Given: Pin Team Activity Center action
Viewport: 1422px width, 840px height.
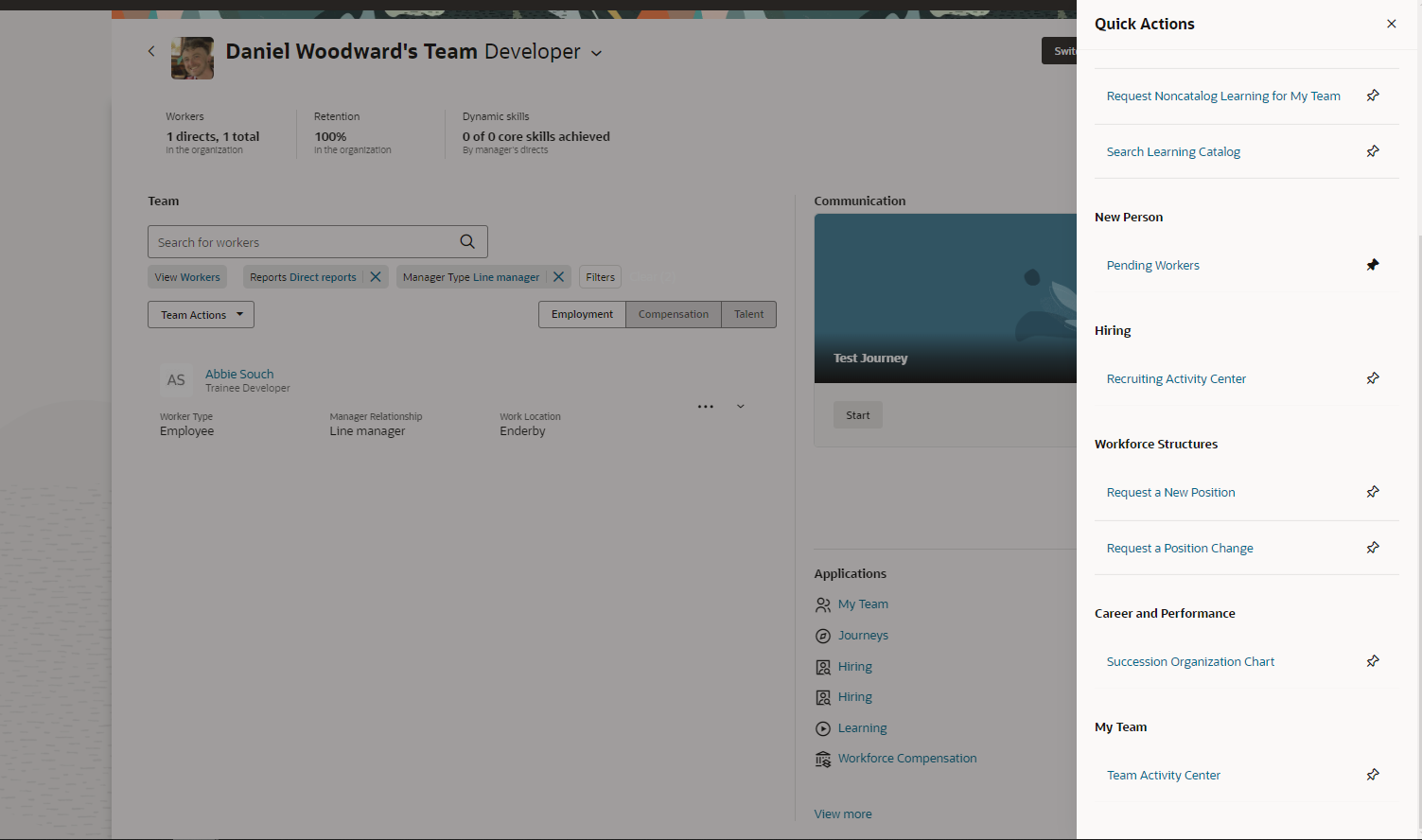Looking at the screenshot, I should 1373,775.
